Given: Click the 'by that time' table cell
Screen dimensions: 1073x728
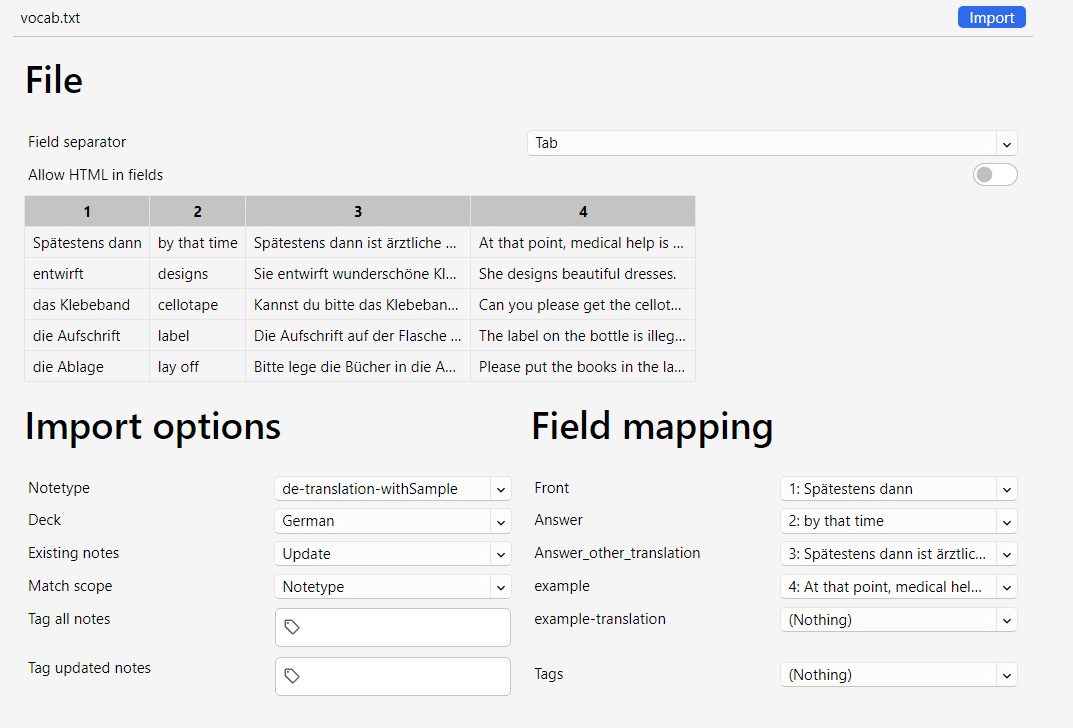Looking at the screenshot, I should click(x=197, y=243).
